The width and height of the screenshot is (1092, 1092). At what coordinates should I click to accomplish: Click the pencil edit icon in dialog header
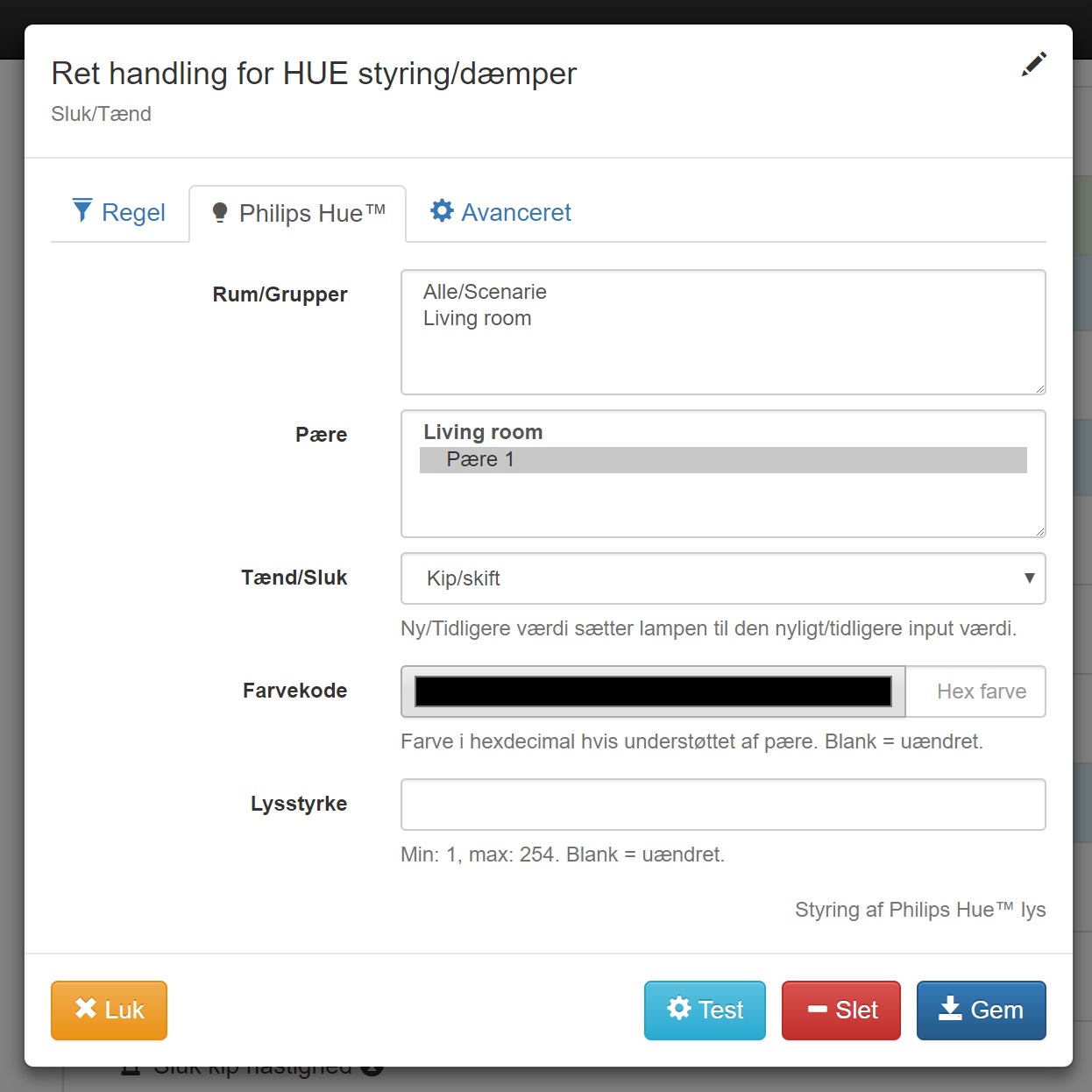[1034, 64]
